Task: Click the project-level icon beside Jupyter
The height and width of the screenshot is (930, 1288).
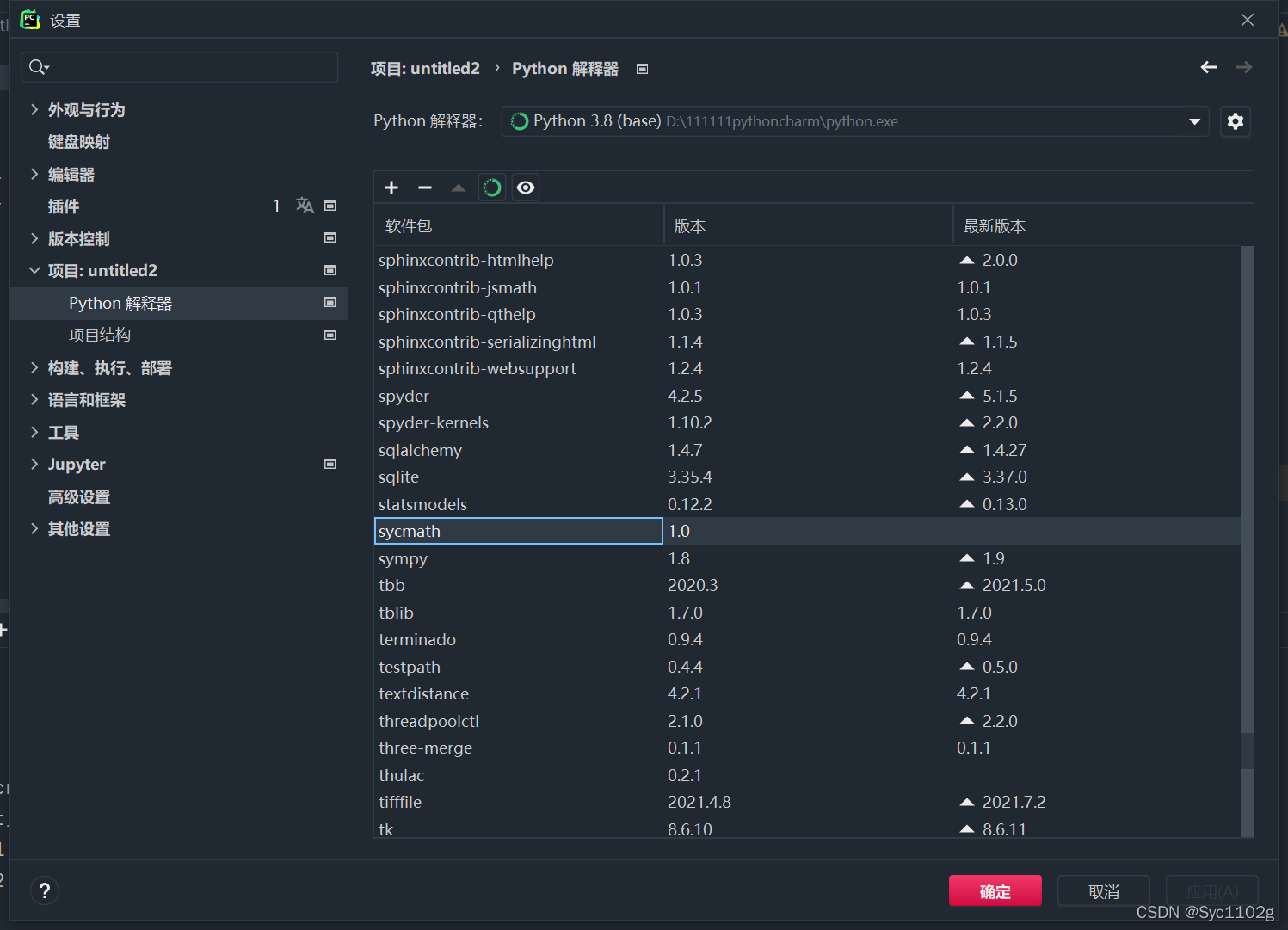Action: [330, 464]
